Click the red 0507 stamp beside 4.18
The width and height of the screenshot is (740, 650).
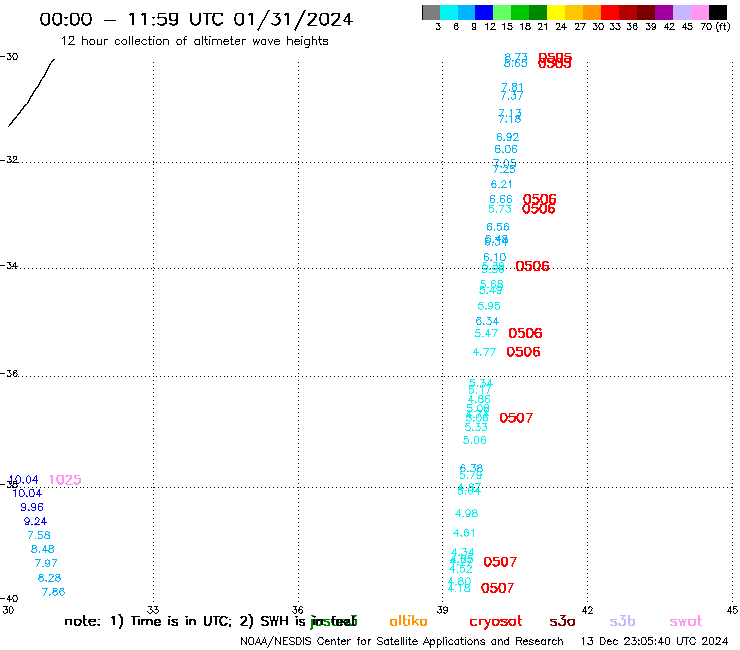[x=497, y=588]
